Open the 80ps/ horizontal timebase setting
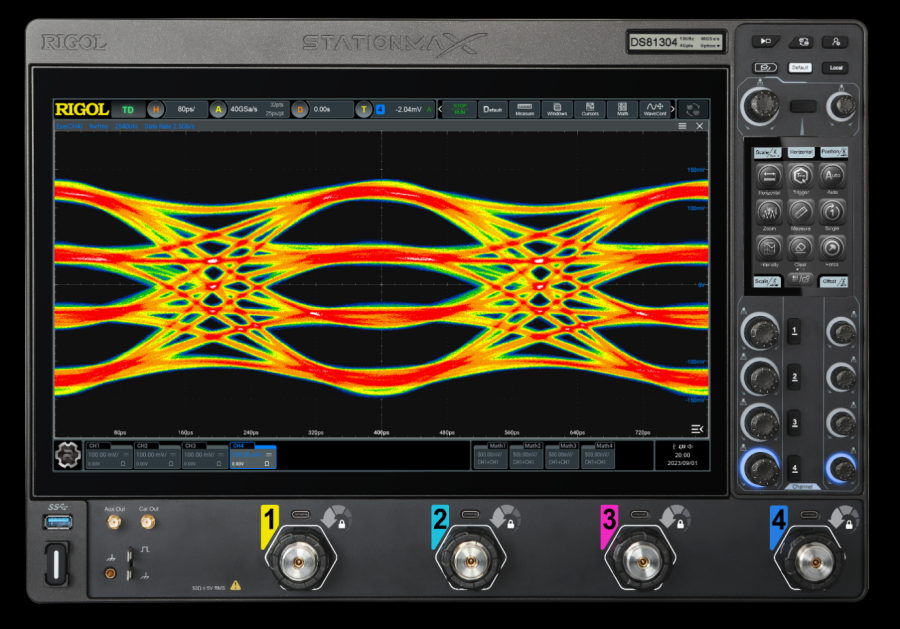 point(186,109)
